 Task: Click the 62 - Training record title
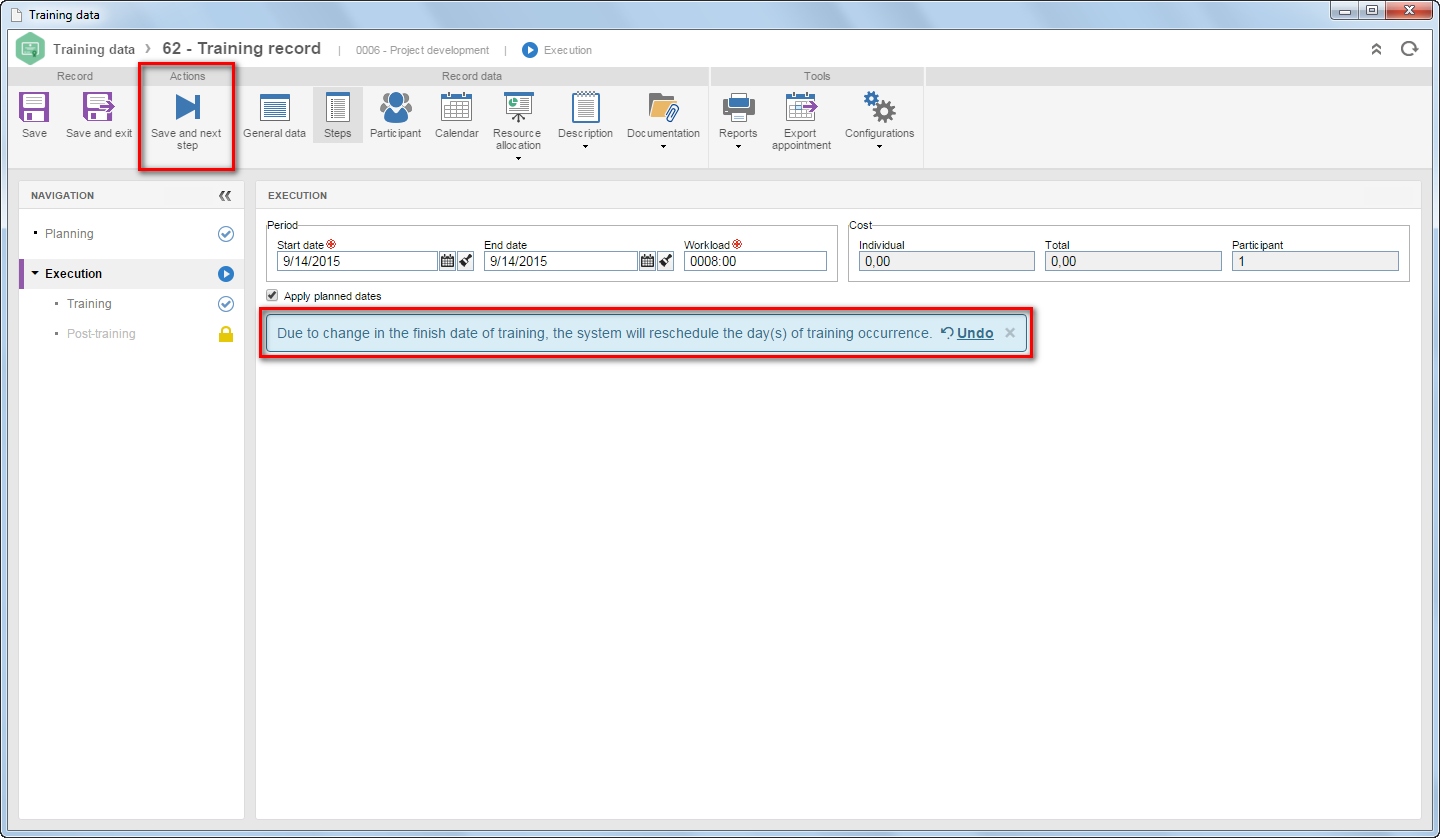point(241,48)
